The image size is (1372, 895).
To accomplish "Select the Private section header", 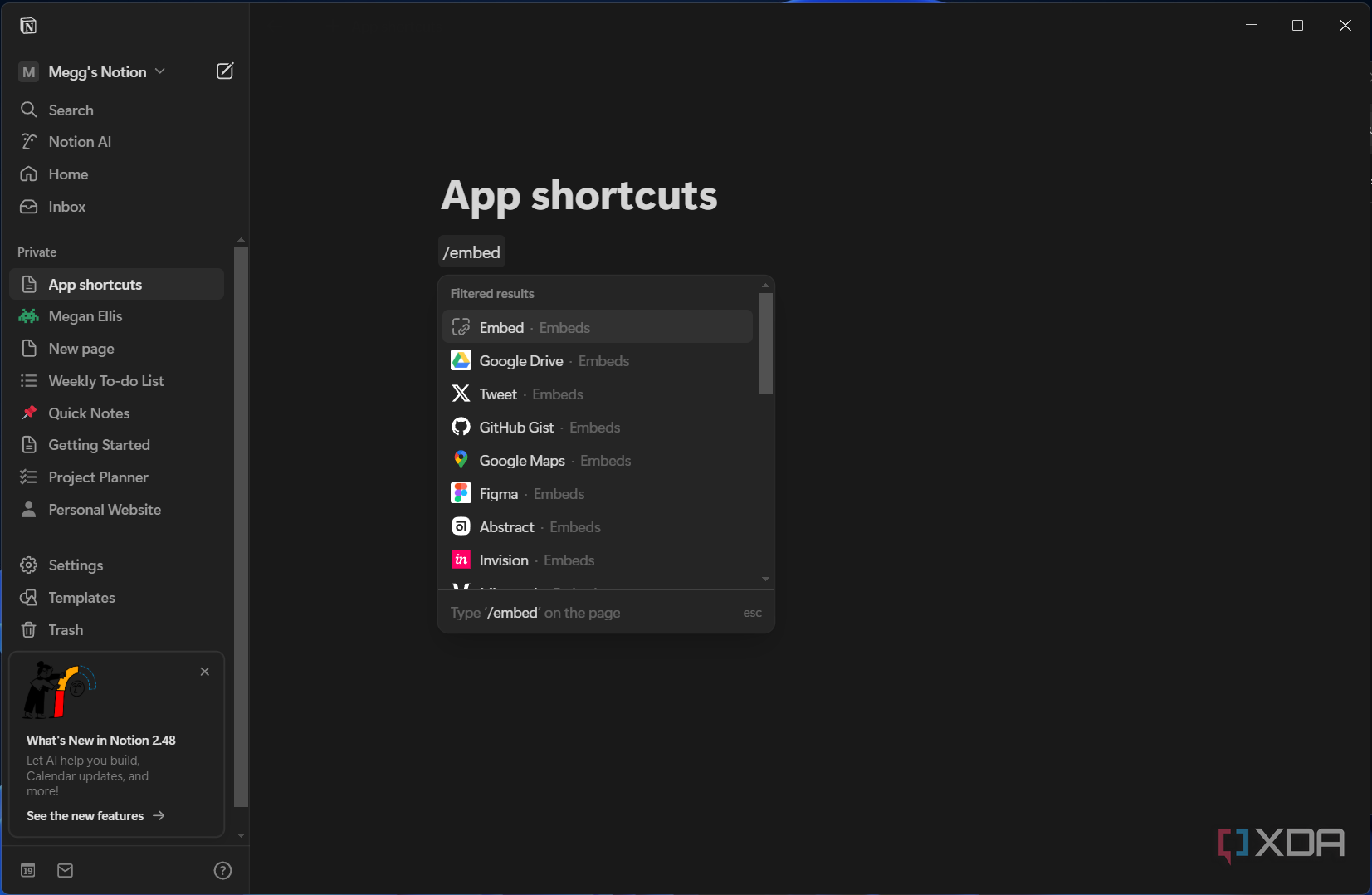I will coord(37,252).
